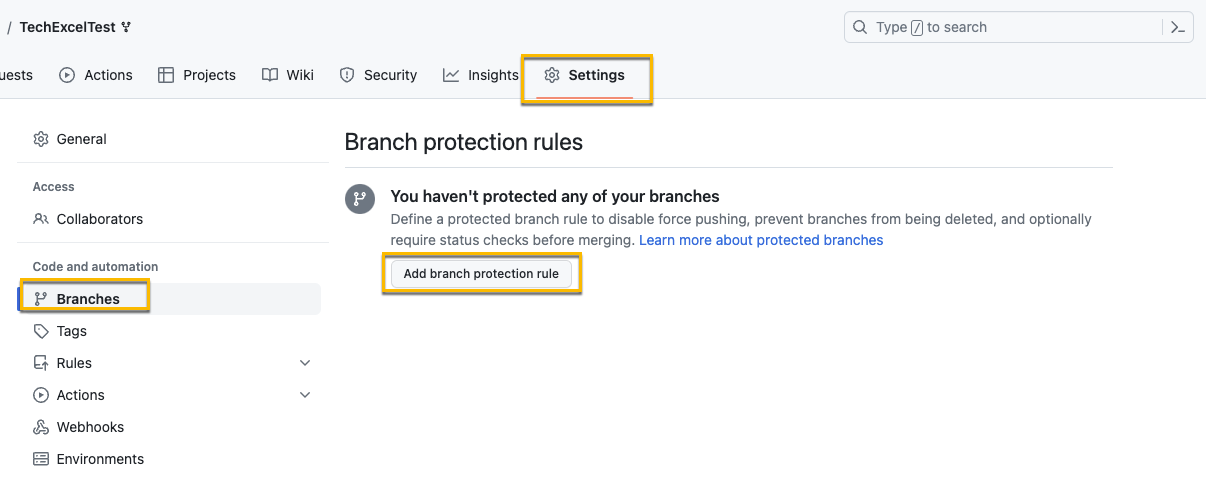Open the Actions tab
This screenshot has height=478, width=1206.
[97, 75]
